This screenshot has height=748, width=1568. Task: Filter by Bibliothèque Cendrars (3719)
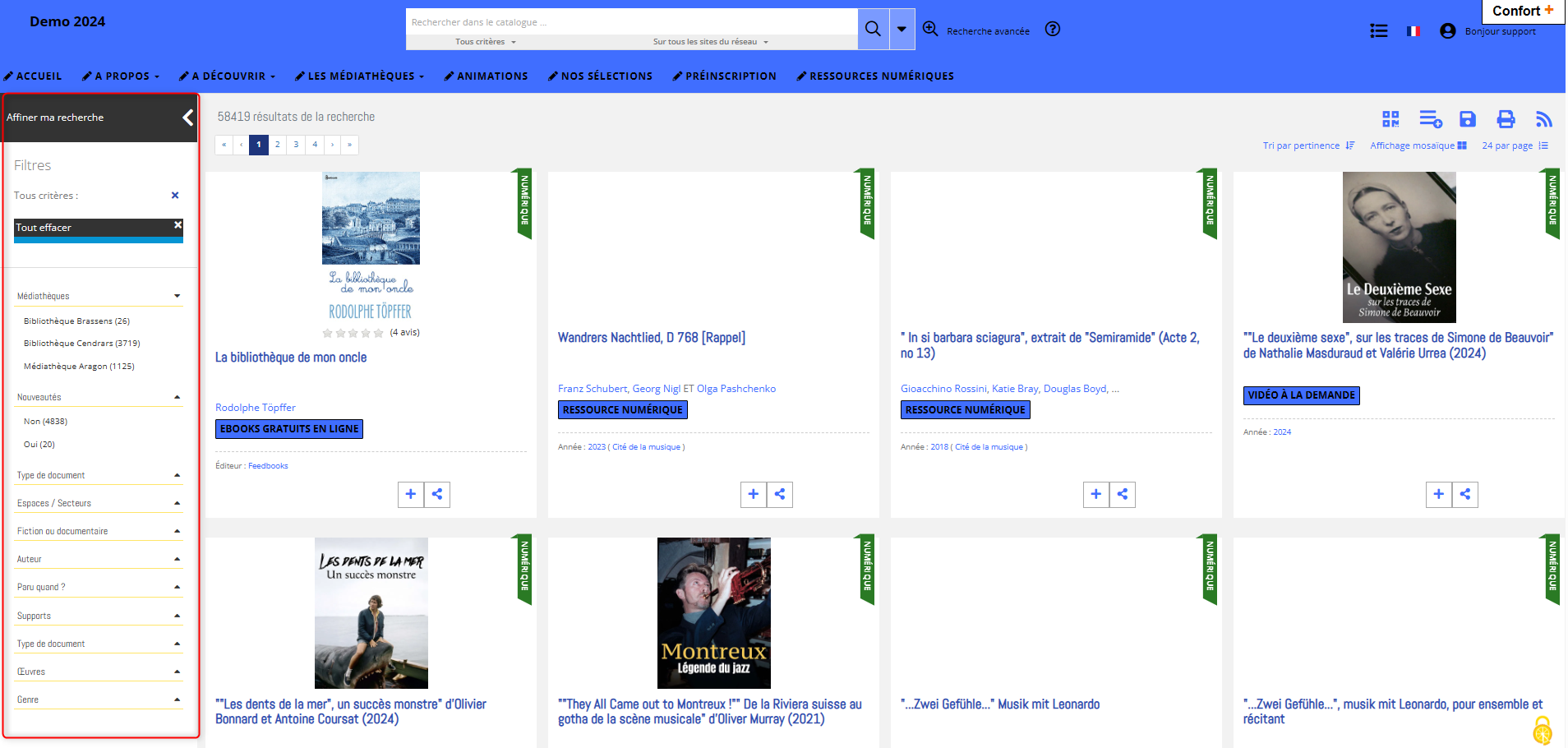[x=81, y=344]
